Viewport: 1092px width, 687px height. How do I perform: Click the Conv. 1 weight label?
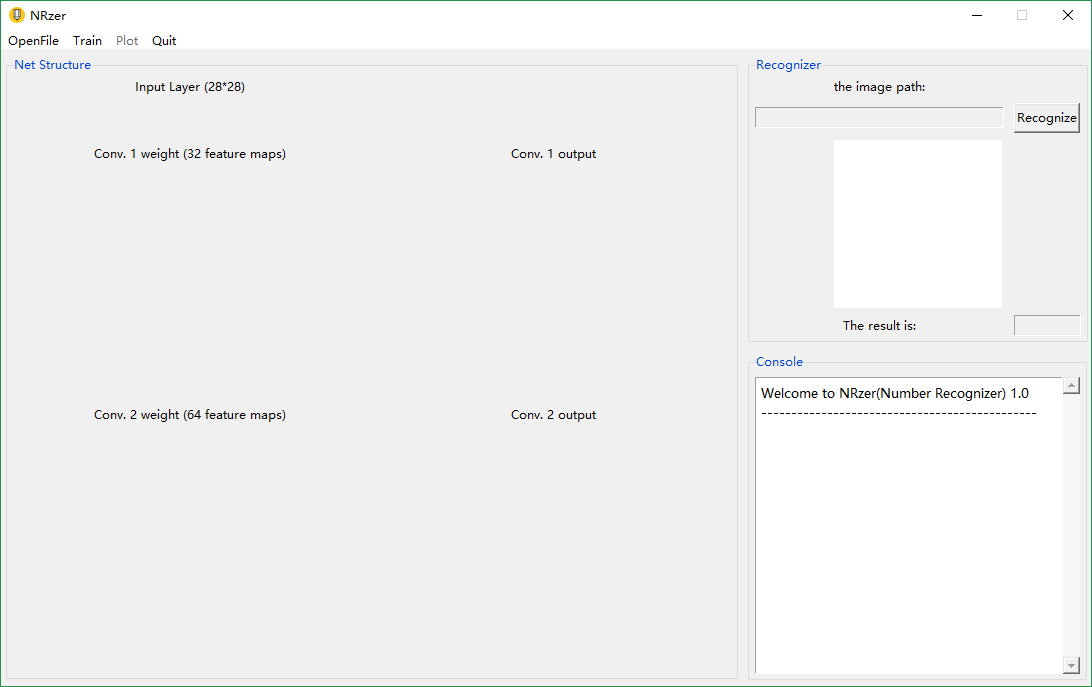(190, 154)
